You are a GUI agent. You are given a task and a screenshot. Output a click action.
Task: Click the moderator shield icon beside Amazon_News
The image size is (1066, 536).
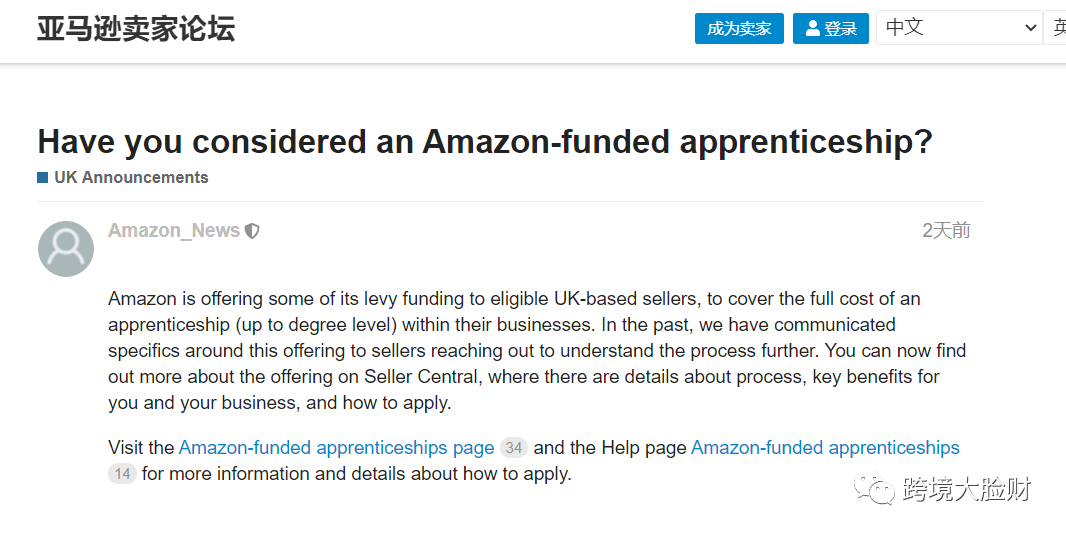pos(253,231)
